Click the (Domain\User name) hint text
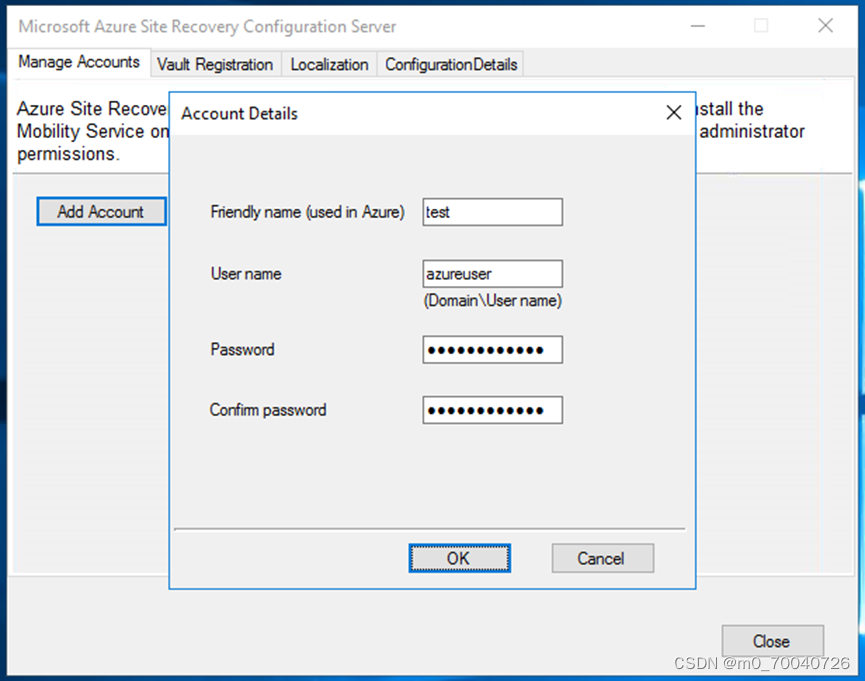This screenshot has height=681, width=865. pos(493,300)
